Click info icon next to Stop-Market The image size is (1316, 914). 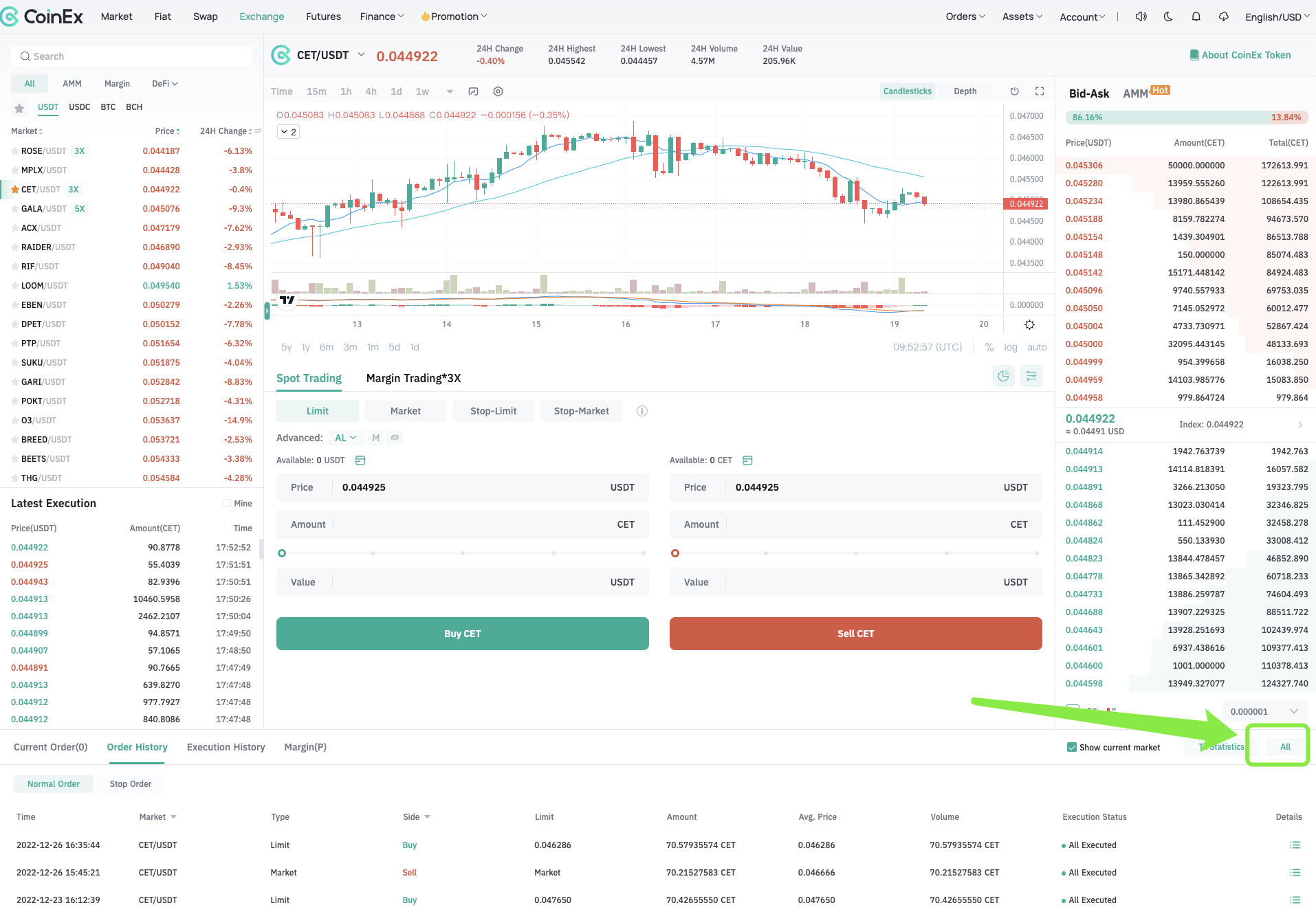coord(642,411)
